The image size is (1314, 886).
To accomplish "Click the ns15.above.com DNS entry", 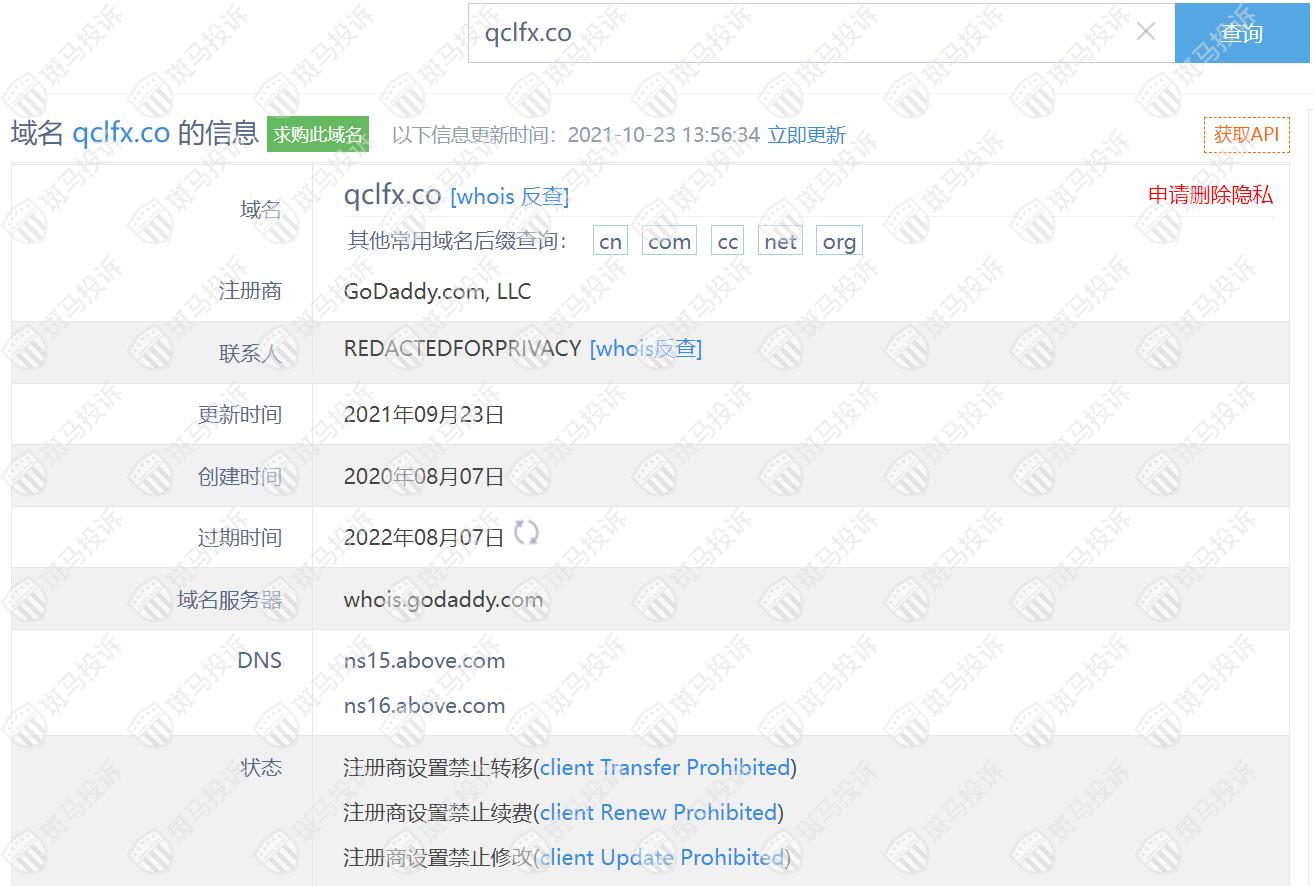I will click(x=424, y=661).
